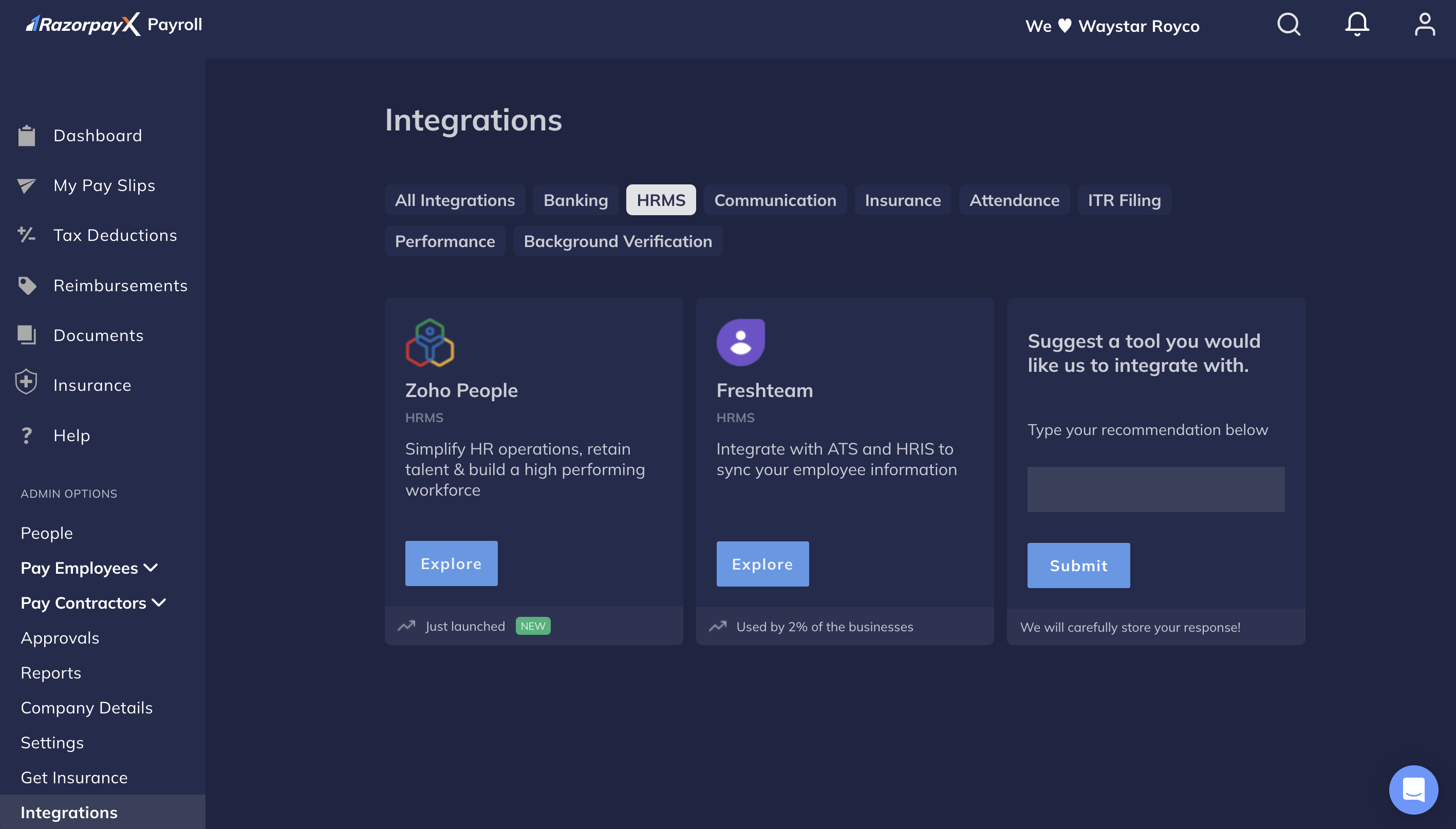
Task: Go to Dashboard in sidebar
Action: 98,136
